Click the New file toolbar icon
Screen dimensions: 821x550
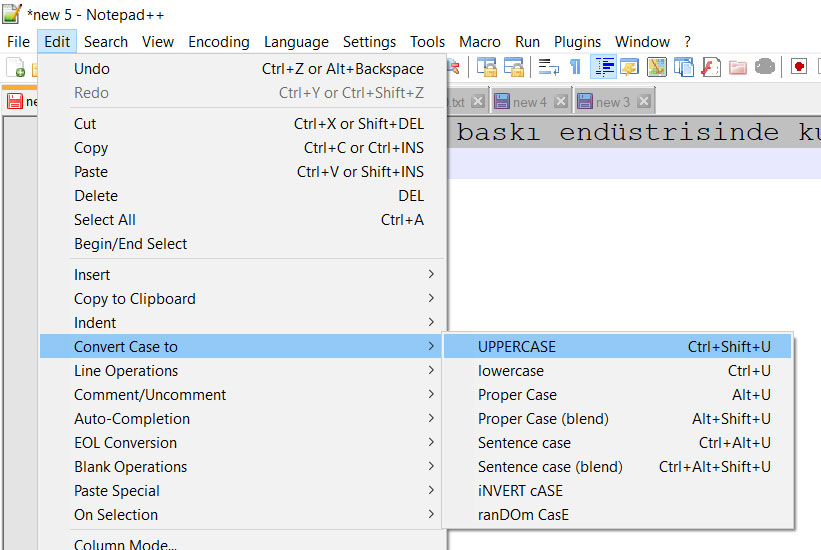(x=15, y=67)
